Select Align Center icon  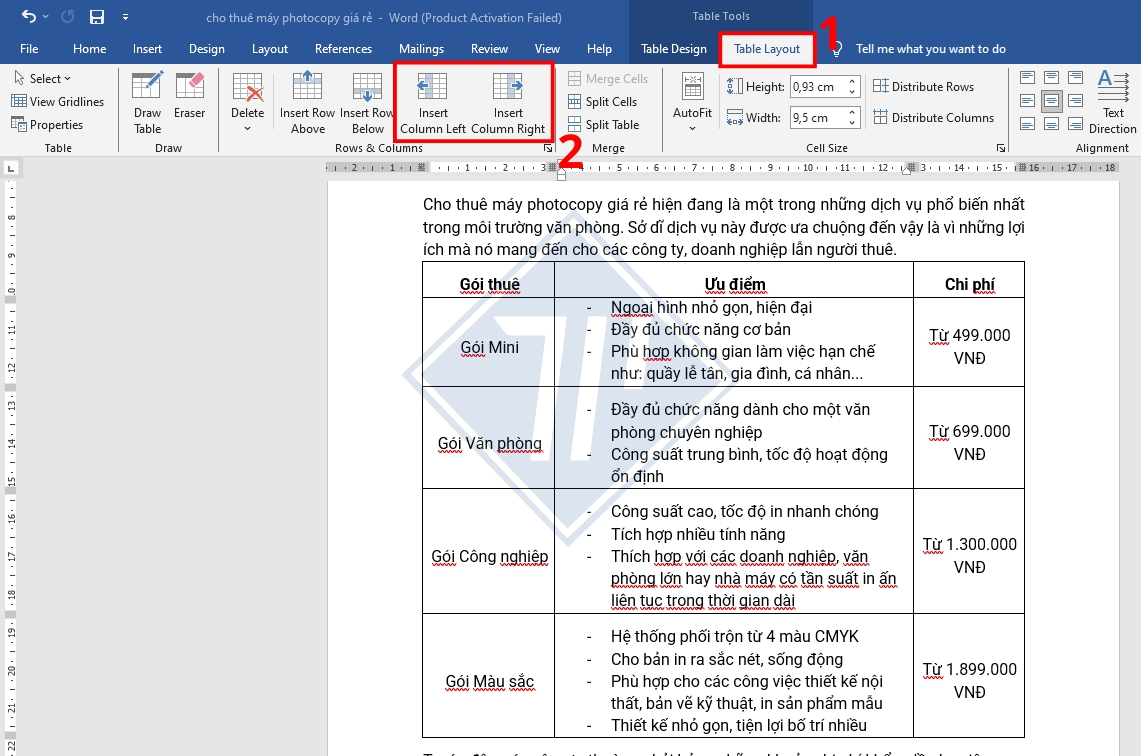[1051, 100]
